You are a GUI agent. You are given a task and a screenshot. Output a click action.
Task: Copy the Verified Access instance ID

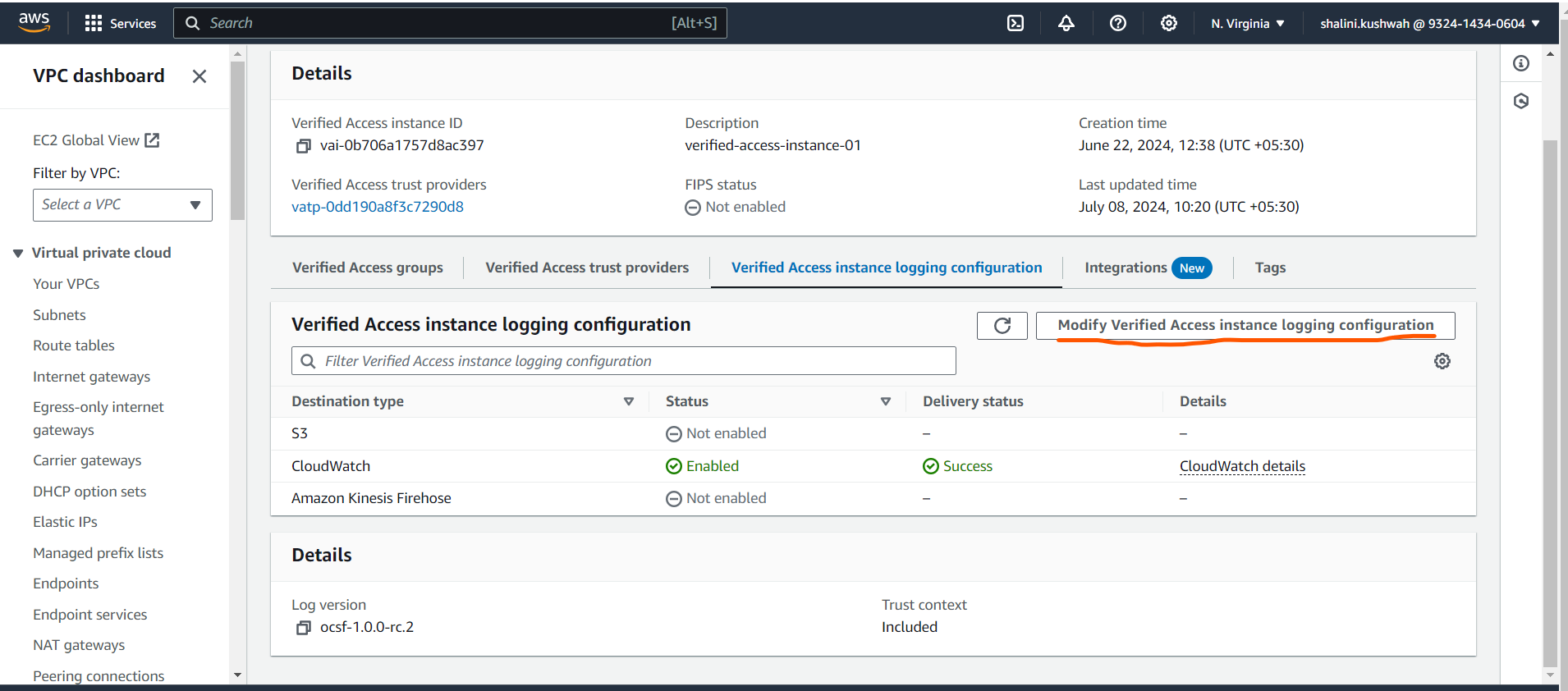click(x=303, y=146)
